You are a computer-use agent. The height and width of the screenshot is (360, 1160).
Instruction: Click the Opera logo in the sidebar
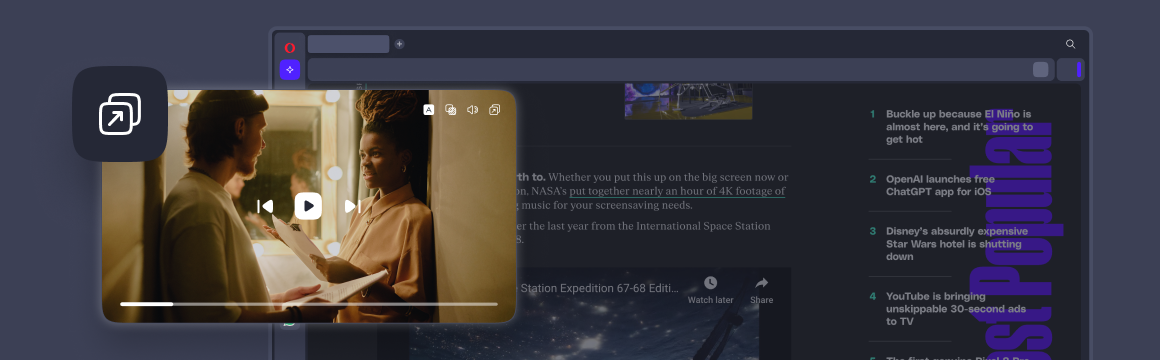tap(290, 47)
